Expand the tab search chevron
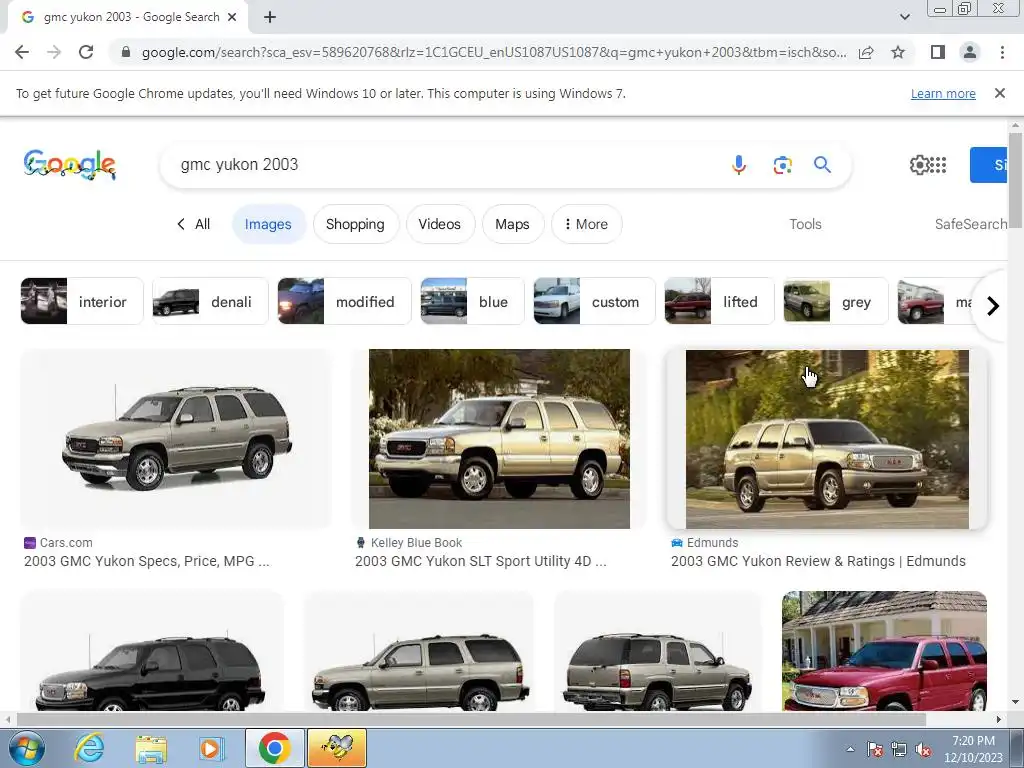Screen dimensions: 1024x768 (904, 17)
